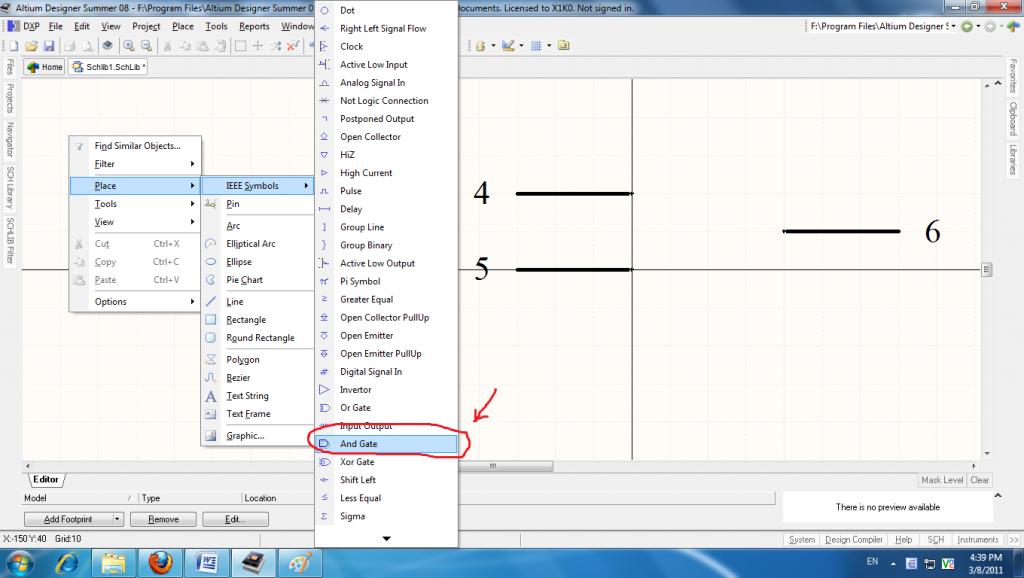Screen dimensions: 1024x578
Task: Click the Add Footprint button
Action: coord(68,519)
